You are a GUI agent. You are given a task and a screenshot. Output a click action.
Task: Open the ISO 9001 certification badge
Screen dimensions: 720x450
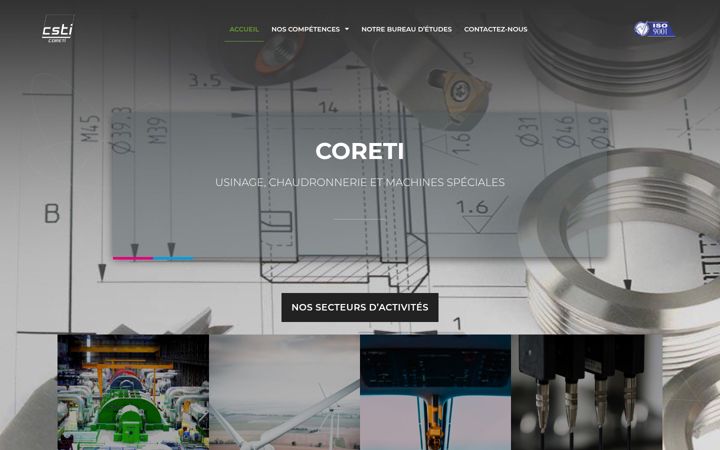pos(654,29)
